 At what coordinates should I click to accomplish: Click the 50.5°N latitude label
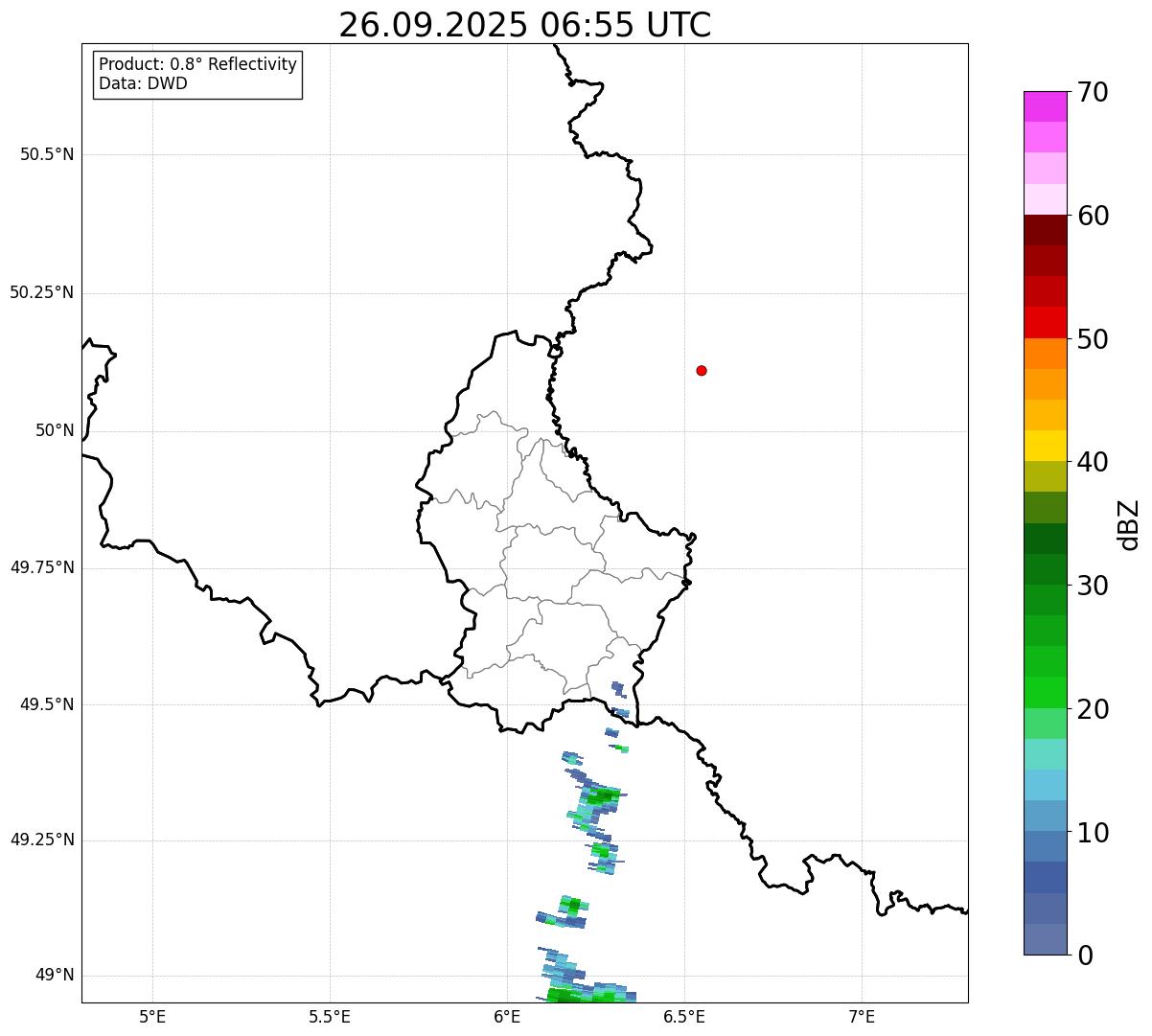click(47, 154)
